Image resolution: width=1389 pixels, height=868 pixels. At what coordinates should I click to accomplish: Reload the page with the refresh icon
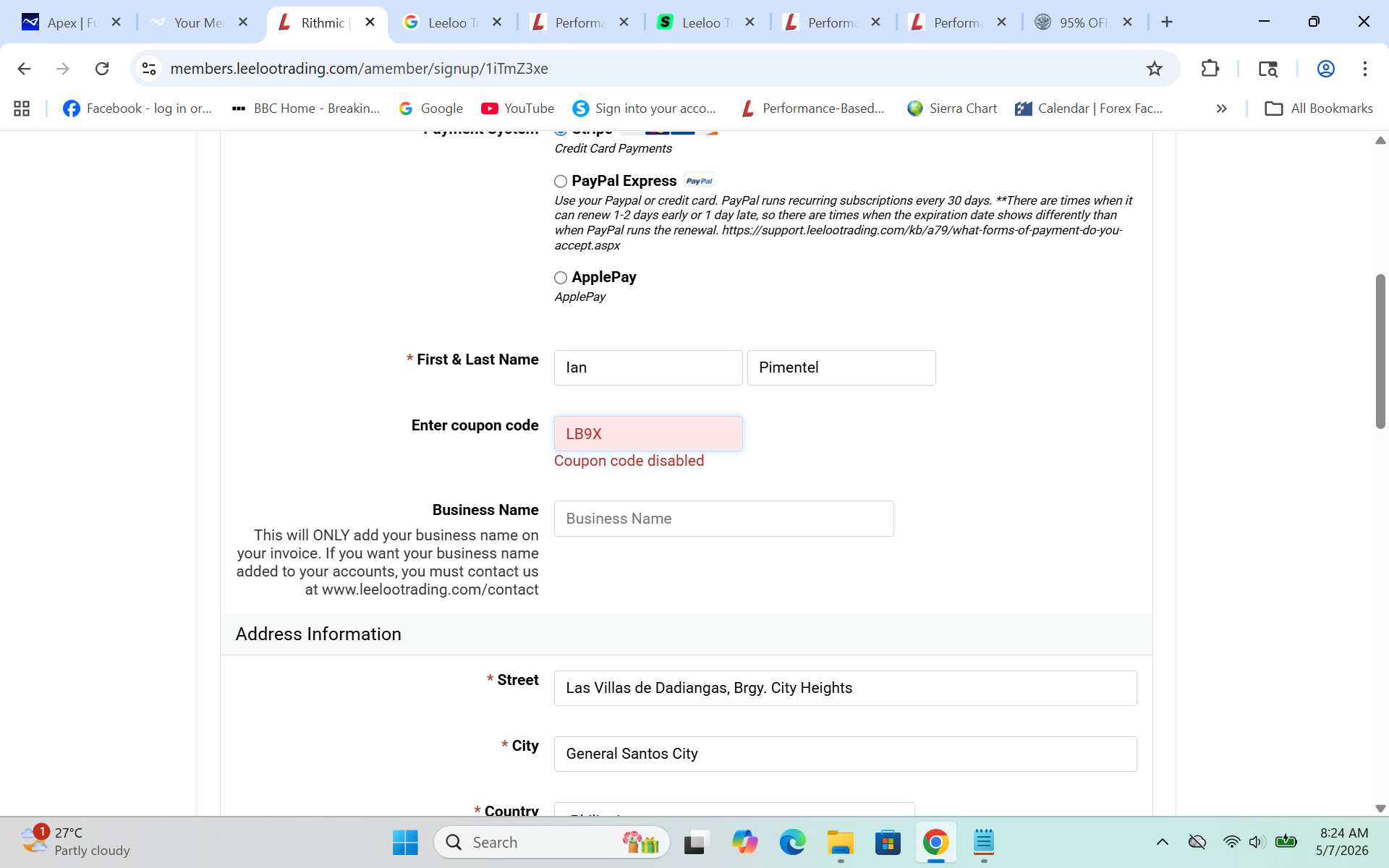[x=102, y=69]
